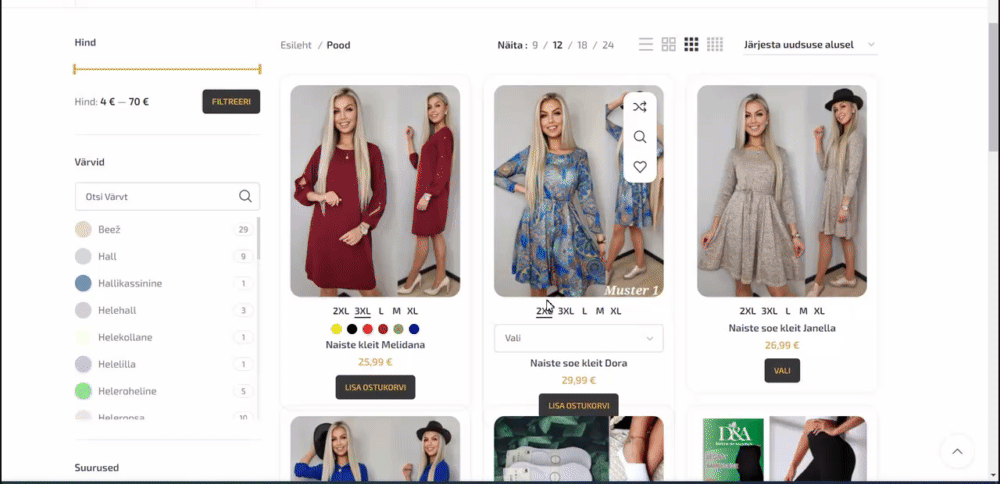Open the blue blouse with hat product image
1000x484 pixels.
click(x=375, y=448)
